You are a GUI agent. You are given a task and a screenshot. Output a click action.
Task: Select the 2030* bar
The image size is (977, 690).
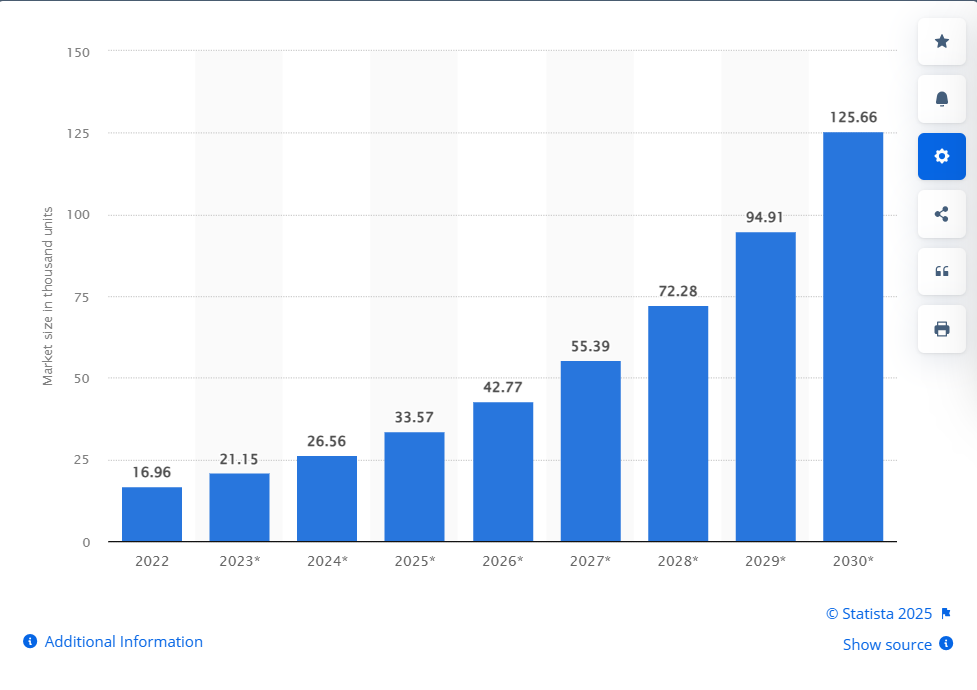click(853, 337)
